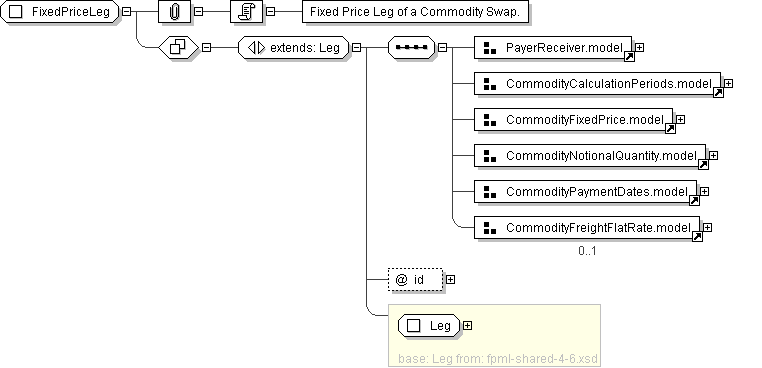The image size is (762, 368).
Task: Collapse the extends: Leg node
Action: pyautogui.click(x=357, y=48)
